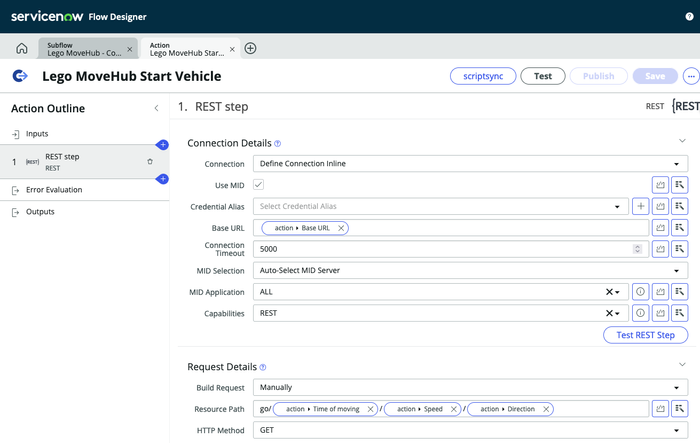Open data pill picker for Use MID

pyautogui.click(x=679, y=185)
